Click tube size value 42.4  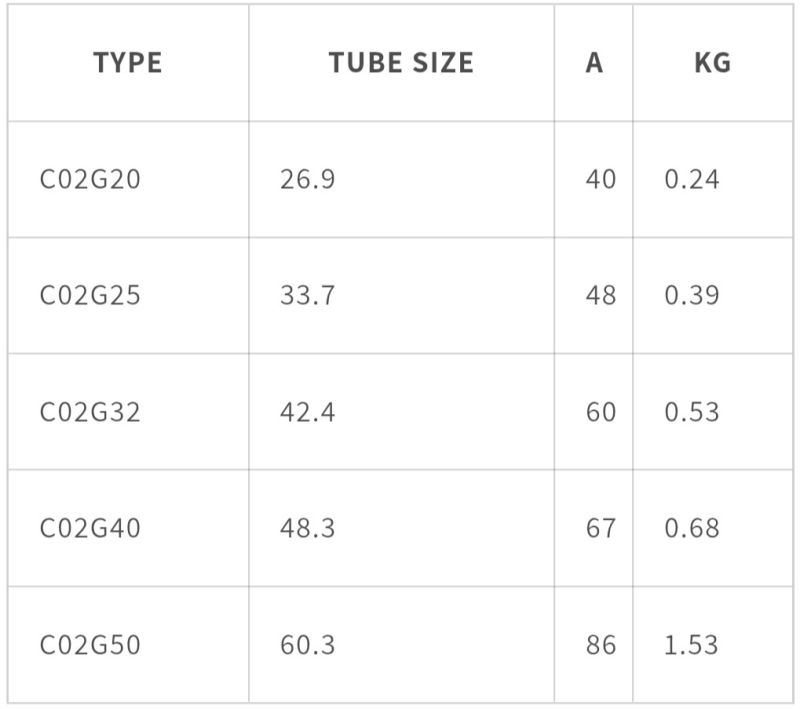click(x=308, y=412)
